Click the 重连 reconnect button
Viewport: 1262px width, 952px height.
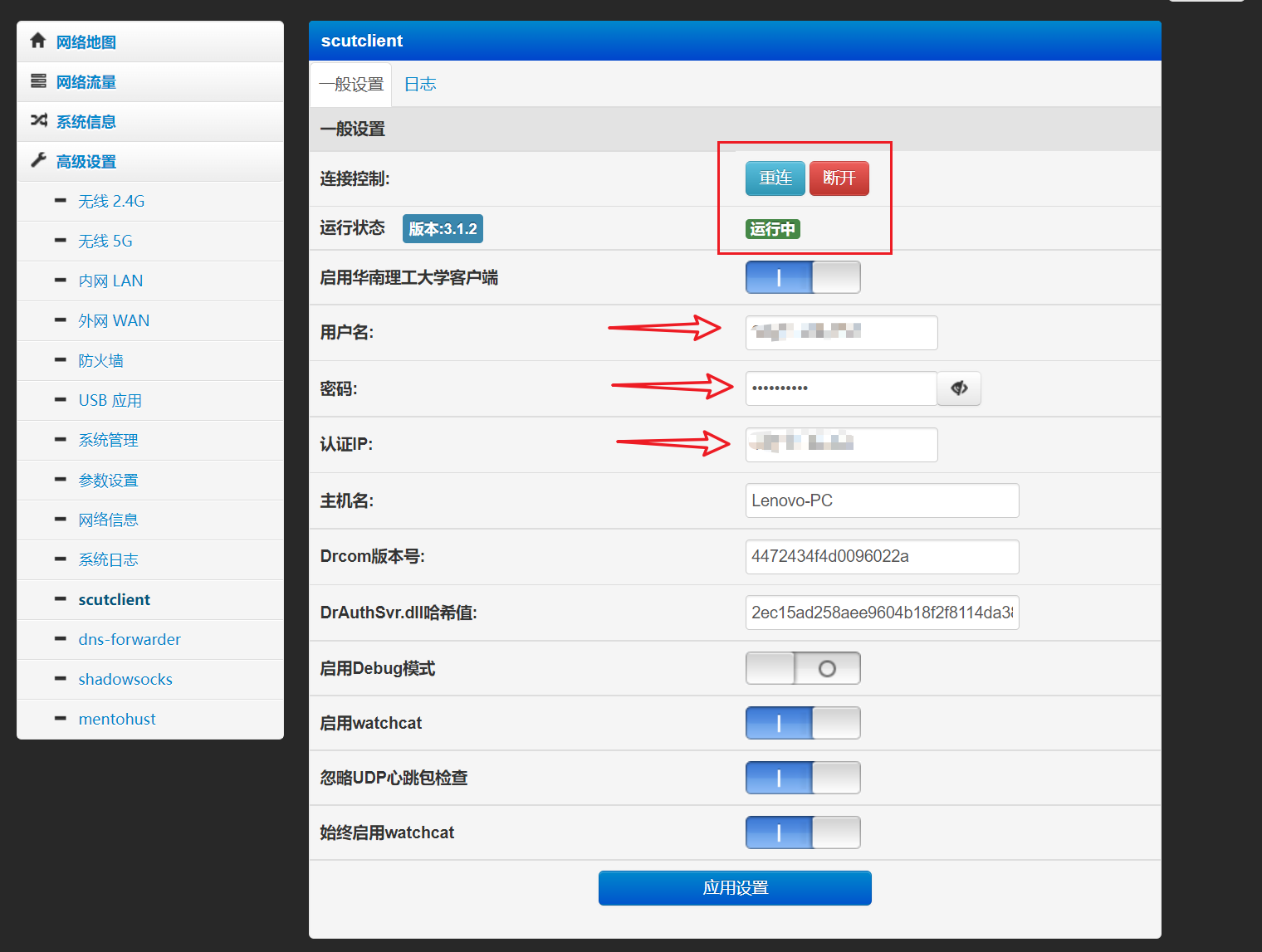coord(774,178)
